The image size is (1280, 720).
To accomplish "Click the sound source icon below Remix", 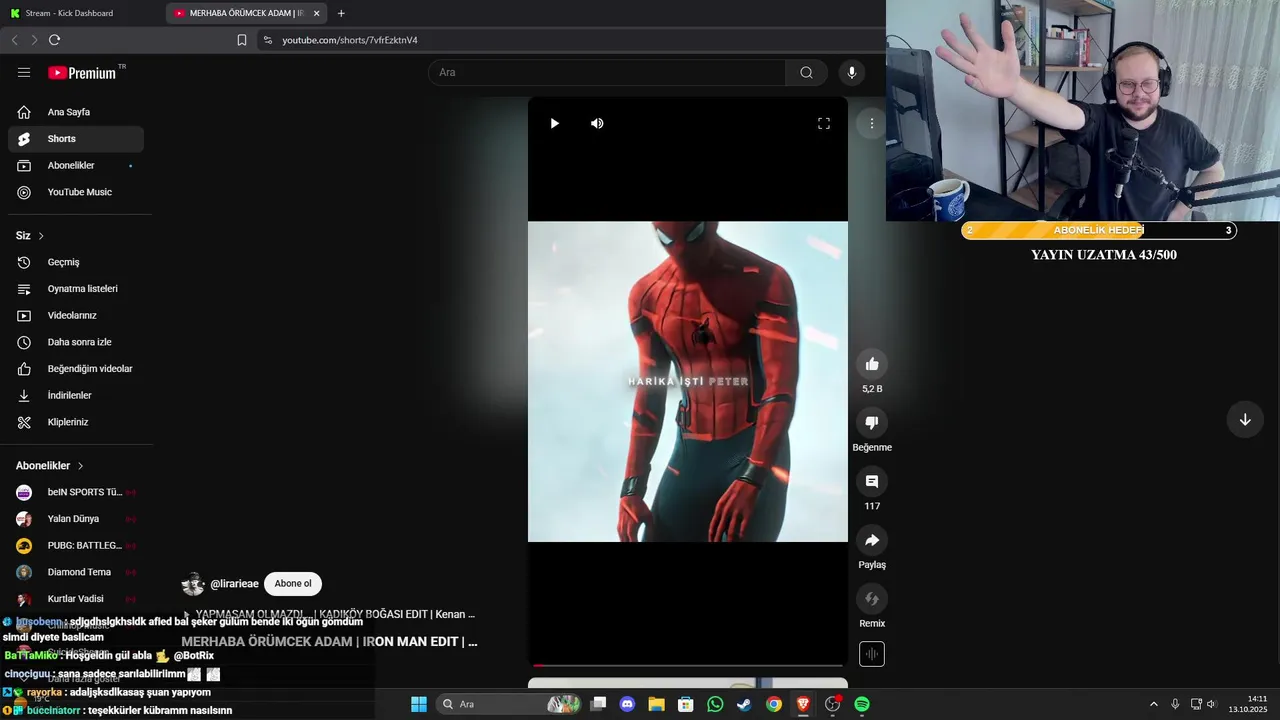I will click(872, 654).
